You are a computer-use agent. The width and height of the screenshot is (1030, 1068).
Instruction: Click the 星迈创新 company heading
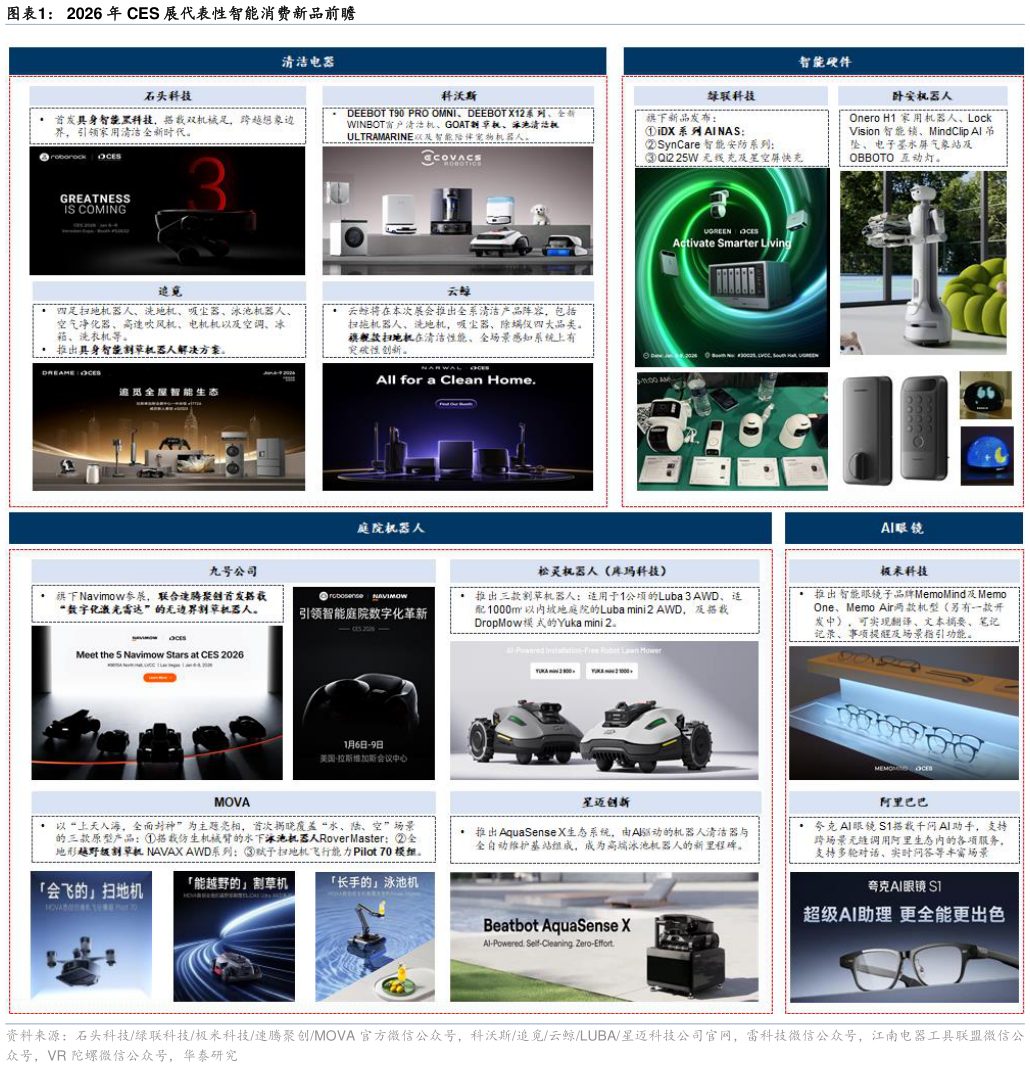[604, 802]
